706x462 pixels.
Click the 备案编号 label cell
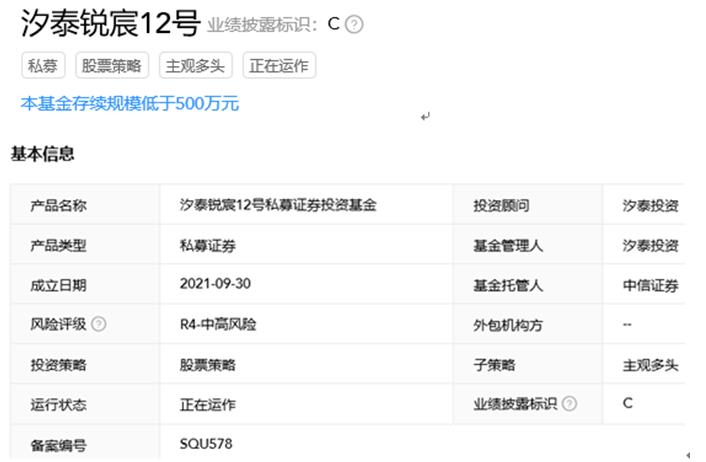pos(85,444)
